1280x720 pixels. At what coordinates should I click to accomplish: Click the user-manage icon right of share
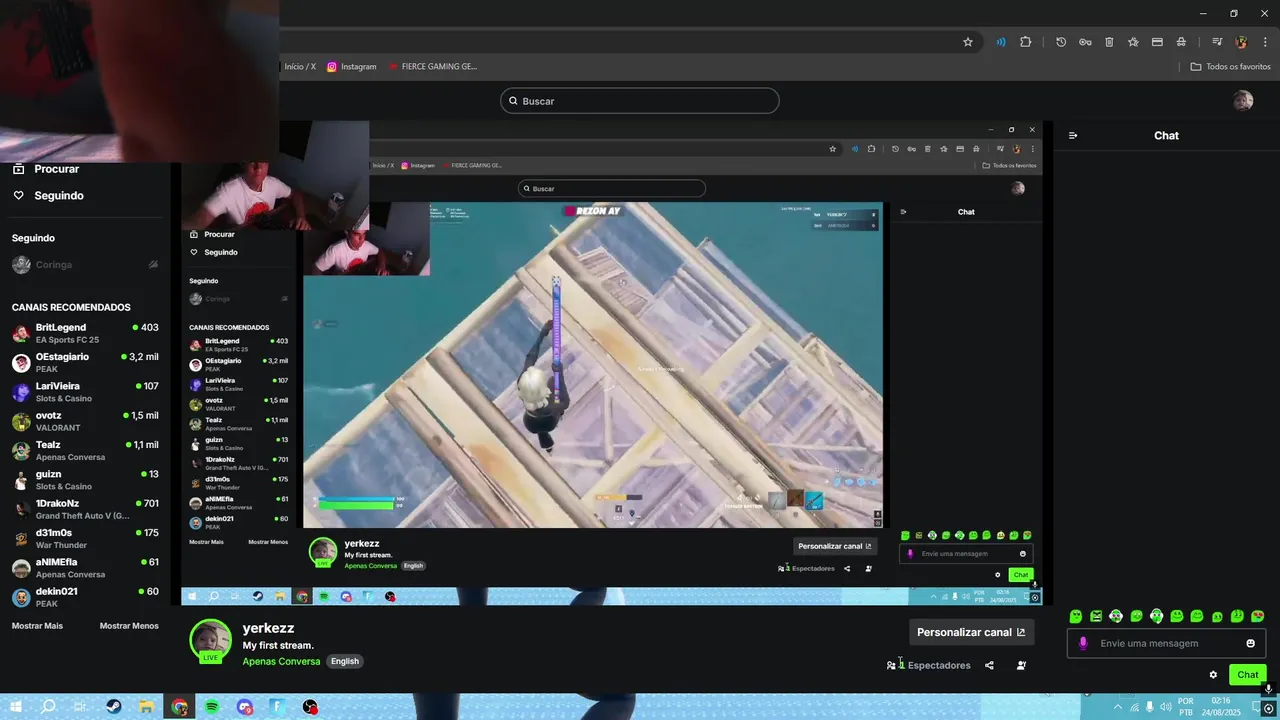pyautogui.click(x=1021, y=665)
